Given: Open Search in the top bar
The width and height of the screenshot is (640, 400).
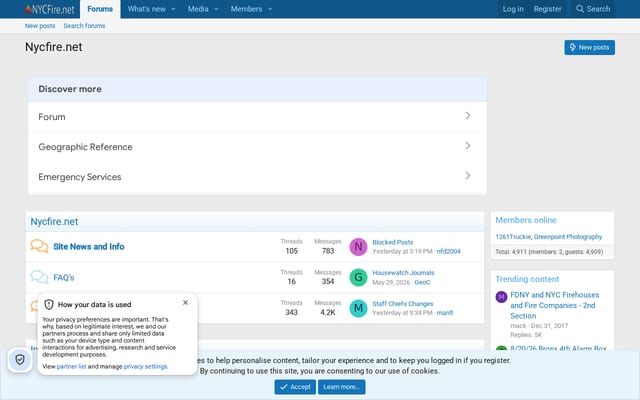Looking at the screenshot, I should click(593, 9).
